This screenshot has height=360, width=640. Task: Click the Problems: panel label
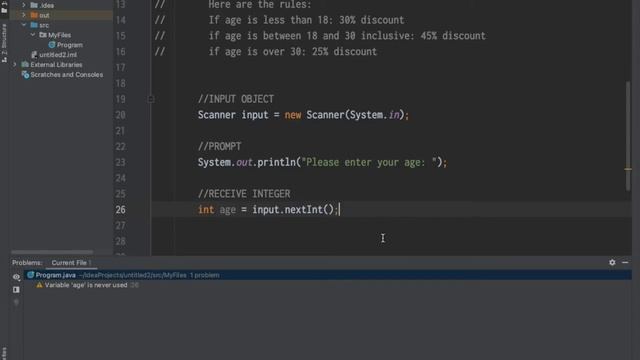click(27, 263)
